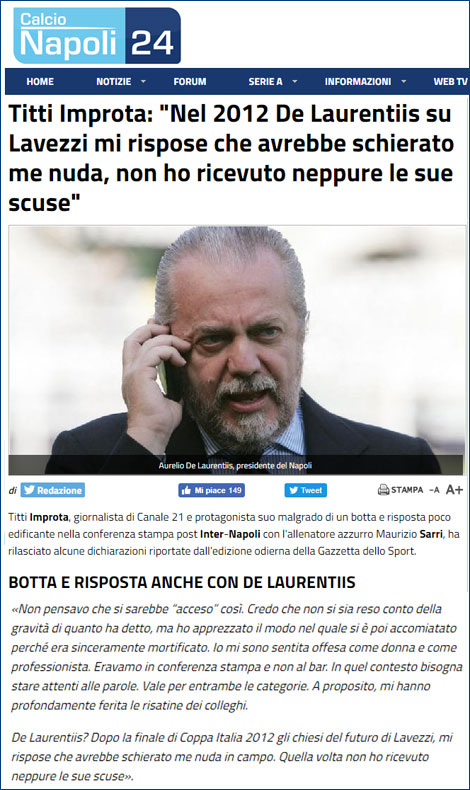Click the Redazione author button
The height and width of the screenshot is (790, 470).
tap(53, 490)
